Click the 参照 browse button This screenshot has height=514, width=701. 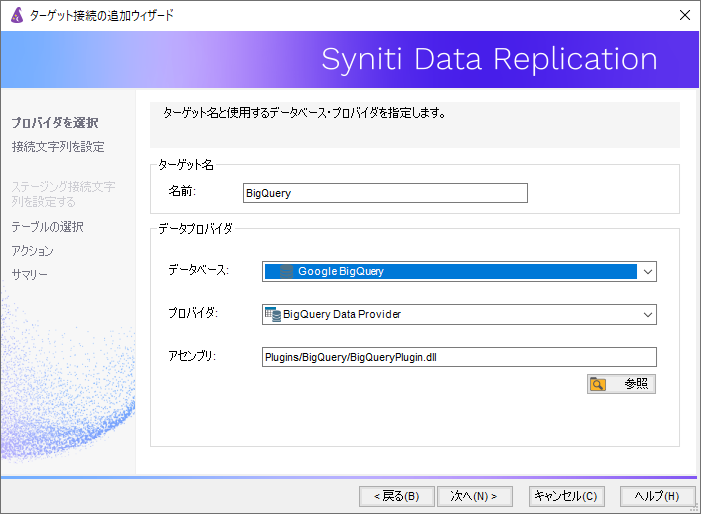click(x=621, y=384)
